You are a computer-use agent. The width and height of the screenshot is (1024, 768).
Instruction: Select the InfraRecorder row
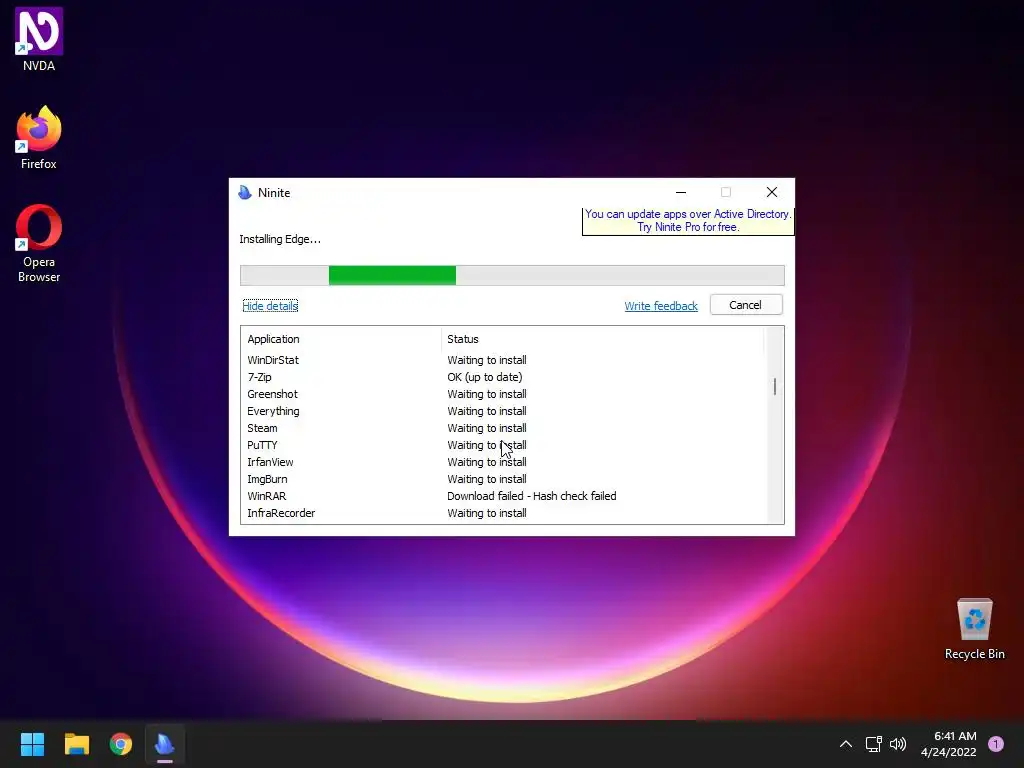pyautogui.click(x=504, y=513)
